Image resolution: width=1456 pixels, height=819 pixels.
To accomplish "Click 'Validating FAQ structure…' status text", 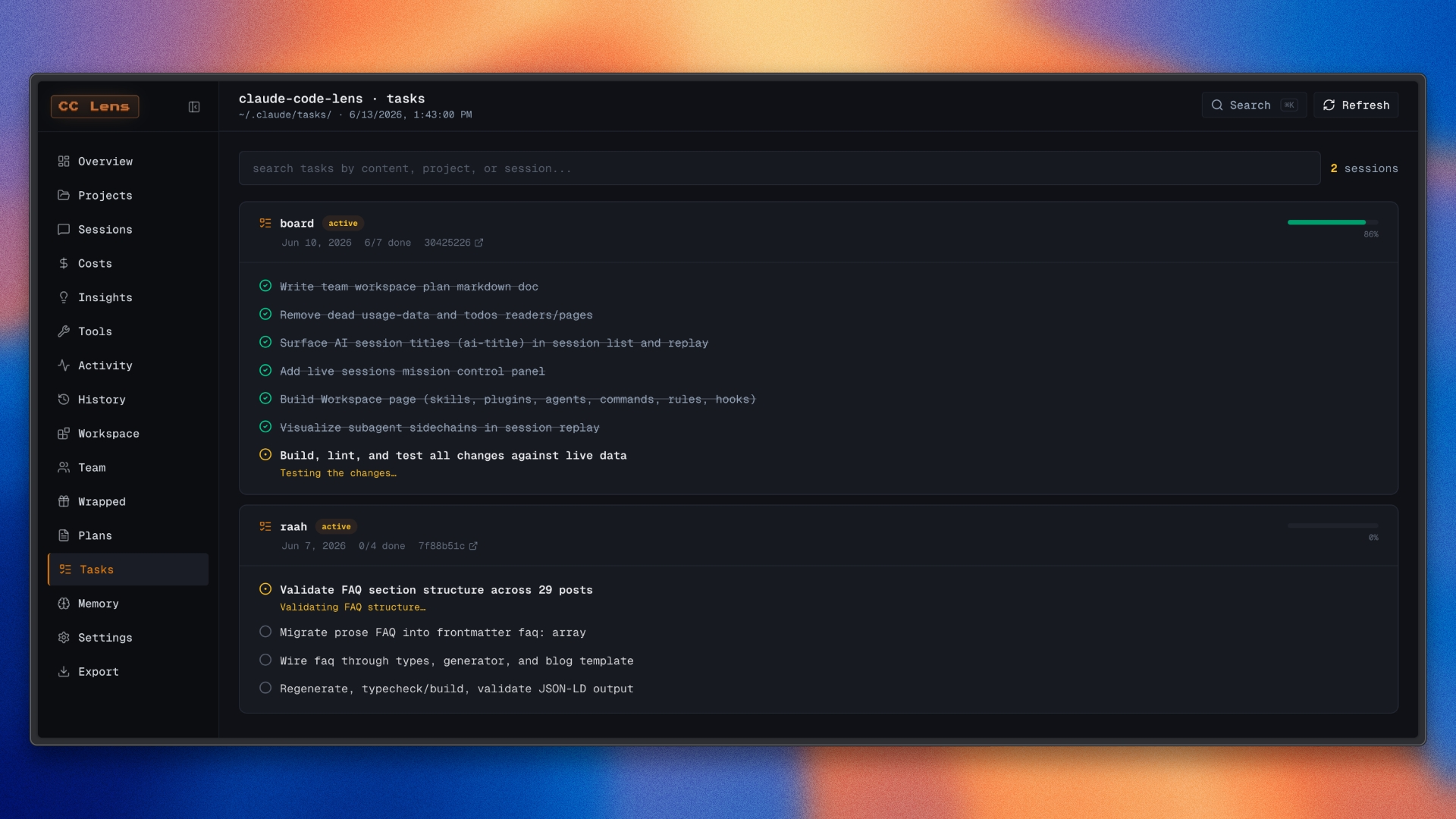I will [x=353, y=607].
